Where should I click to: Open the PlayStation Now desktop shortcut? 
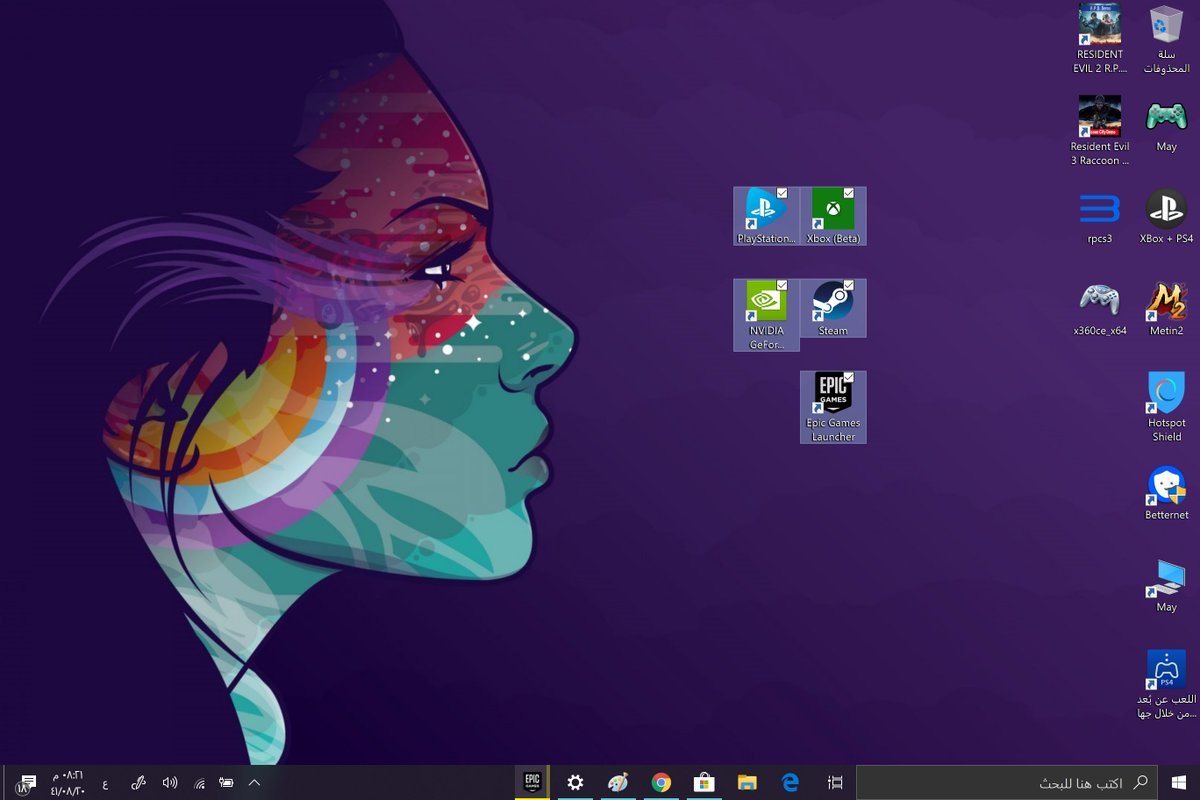coord(766,216)
